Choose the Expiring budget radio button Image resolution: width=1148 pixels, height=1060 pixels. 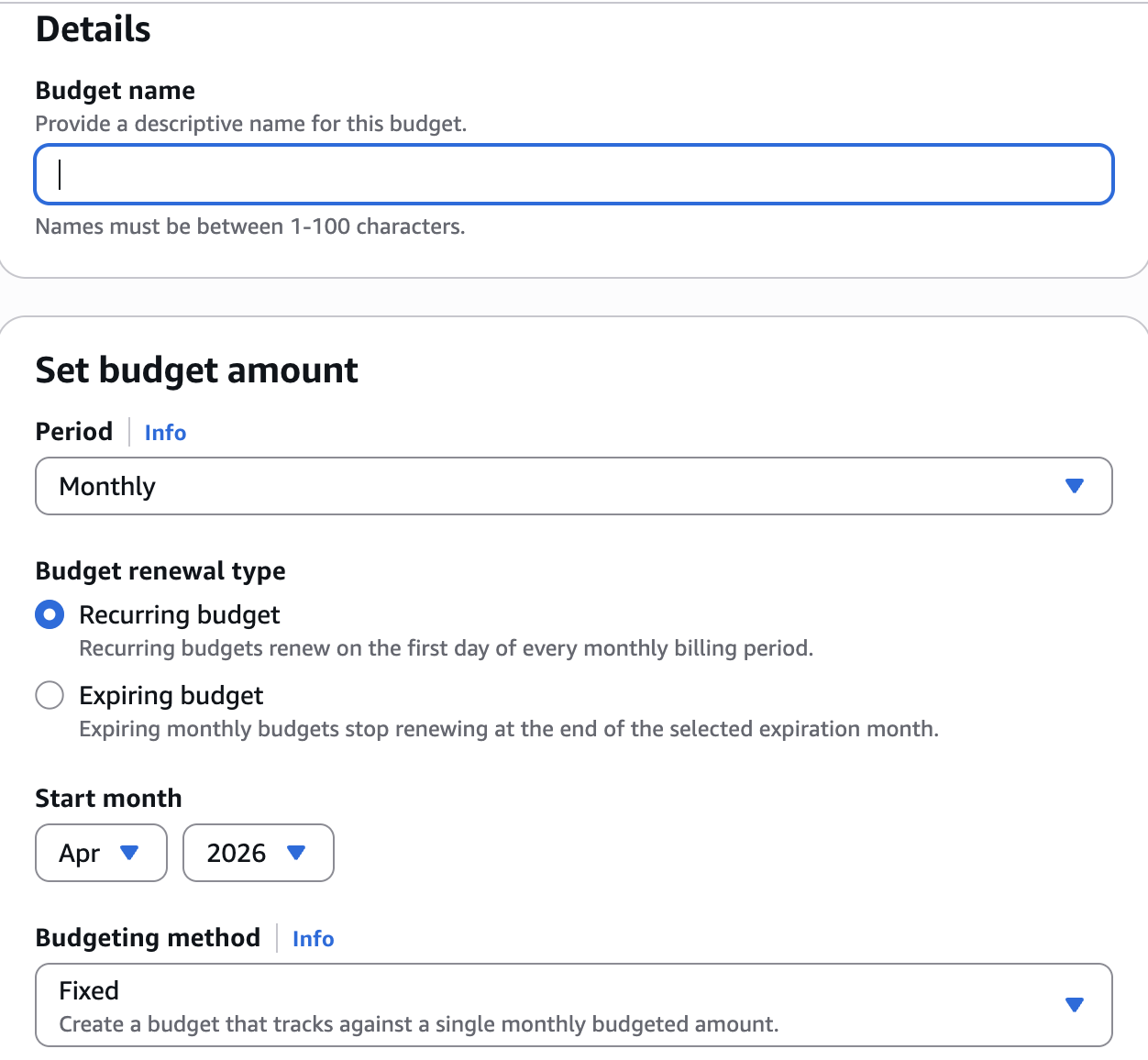click(50, 695)
